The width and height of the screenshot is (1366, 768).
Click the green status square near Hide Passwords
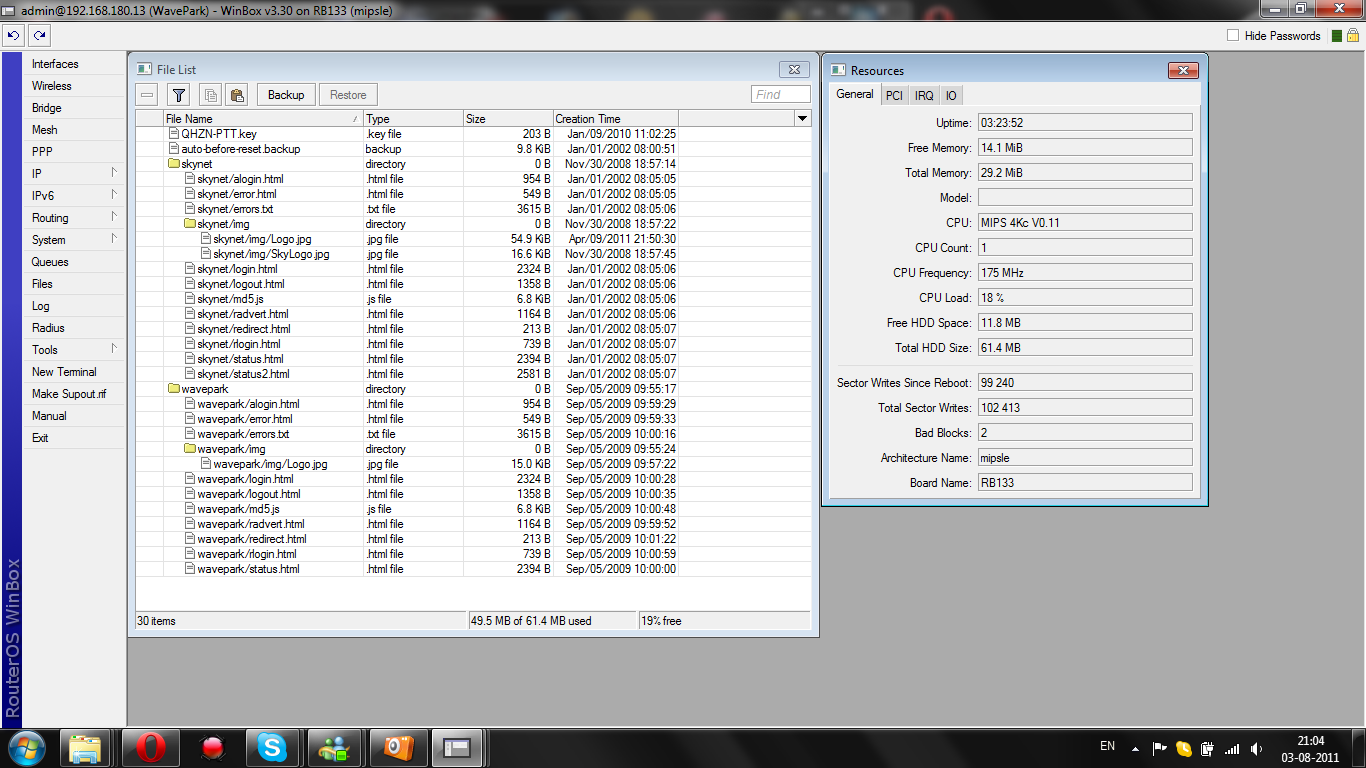pos(1337,36)
